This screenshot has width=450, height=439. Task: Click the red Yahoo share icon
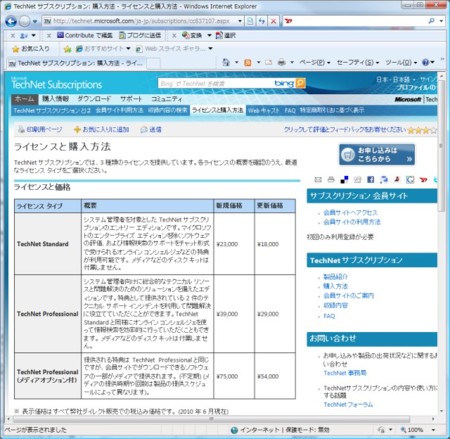tap(423, 180)
